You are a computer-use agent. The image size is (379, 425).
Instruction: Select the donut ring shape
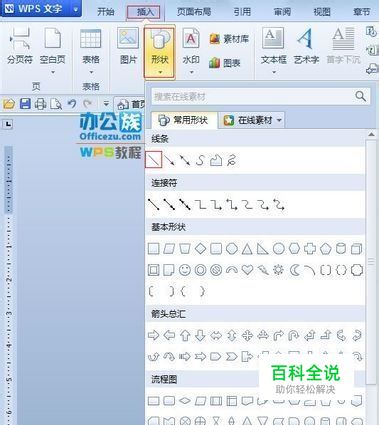coord(200,270)
